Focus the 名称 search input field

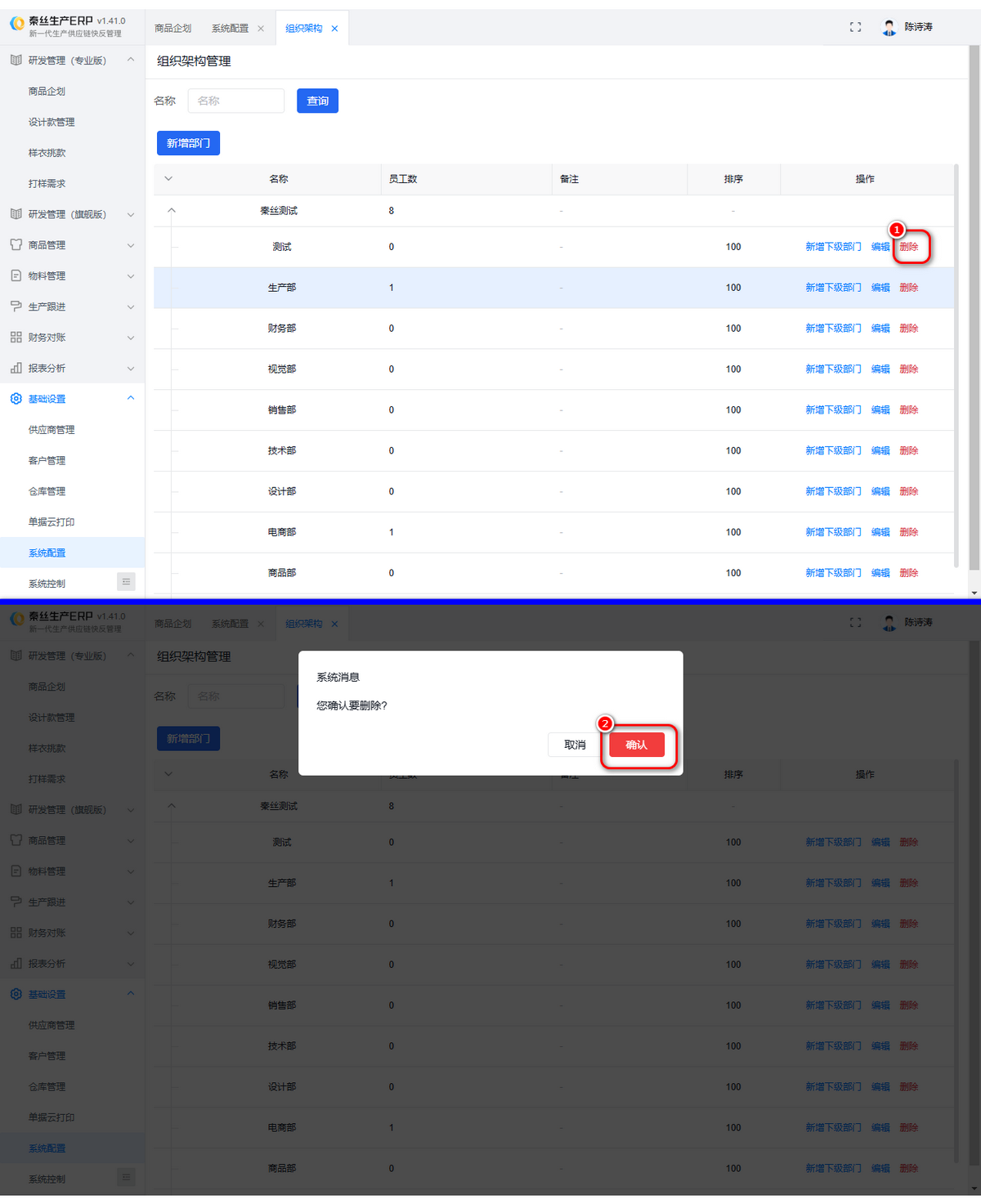tap(236, 101)
